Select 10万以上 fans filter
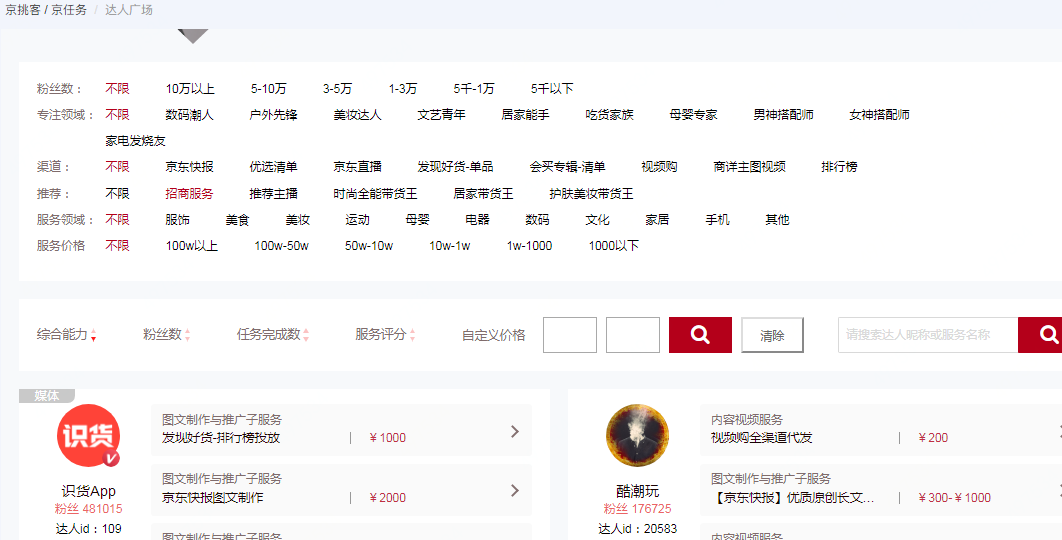 (190, 89)
